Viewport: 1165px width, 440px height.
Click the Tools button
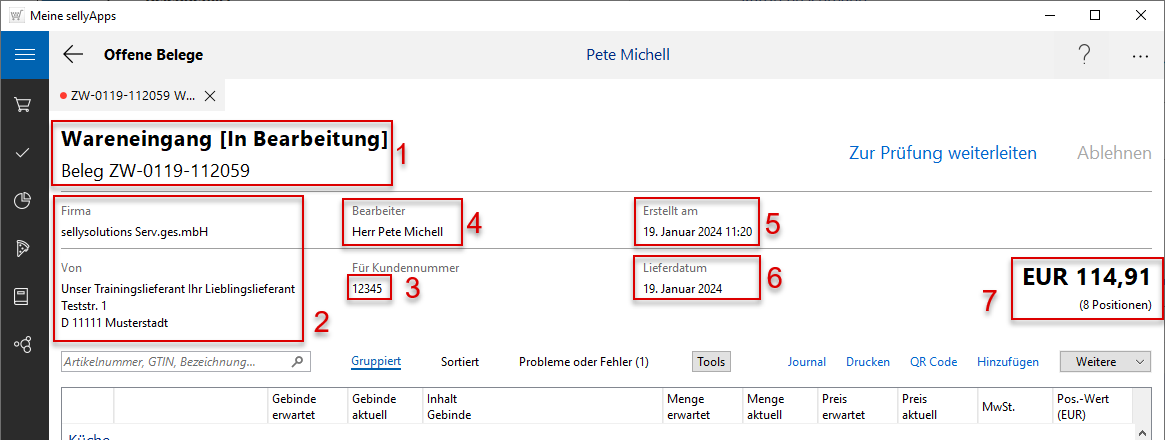coord(711,361)
